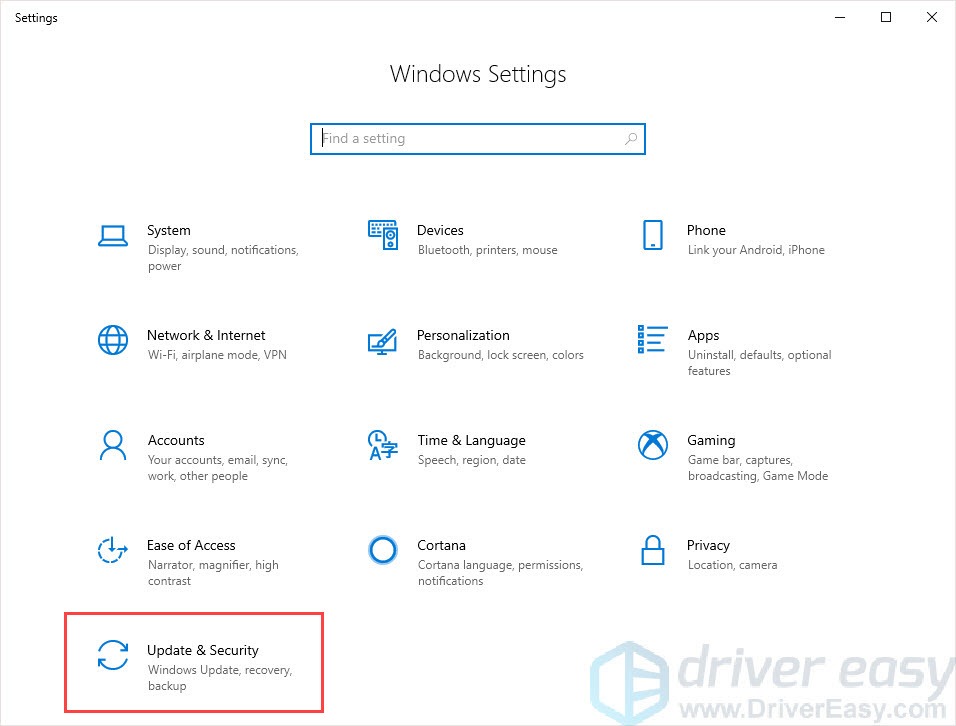This screenshot has height=726, width=956.
Task: Click the Settings title bar label
Action: coord(36,17)
